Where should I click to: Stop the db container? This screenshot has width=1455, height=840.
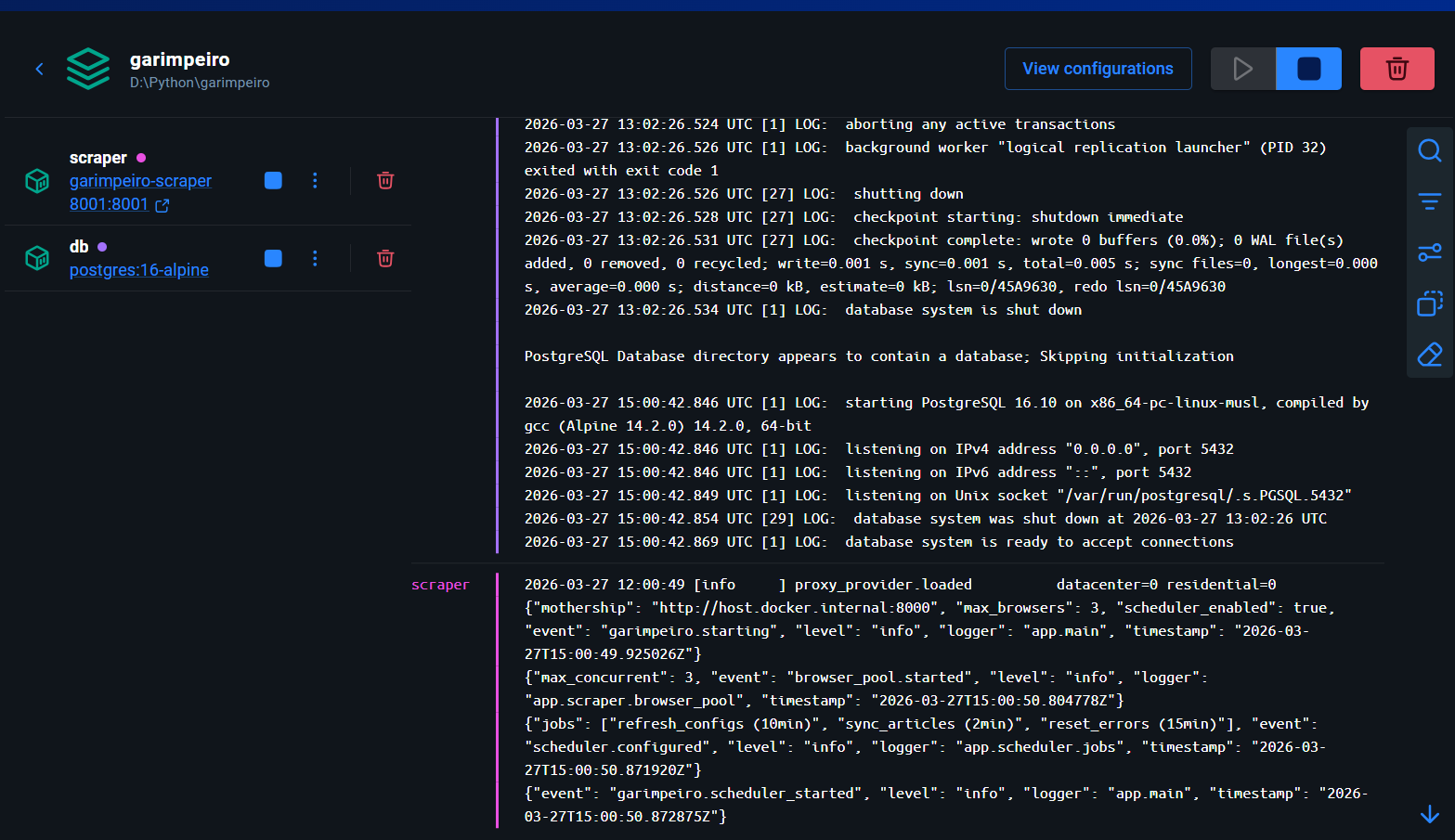click(x=273, y=258)
